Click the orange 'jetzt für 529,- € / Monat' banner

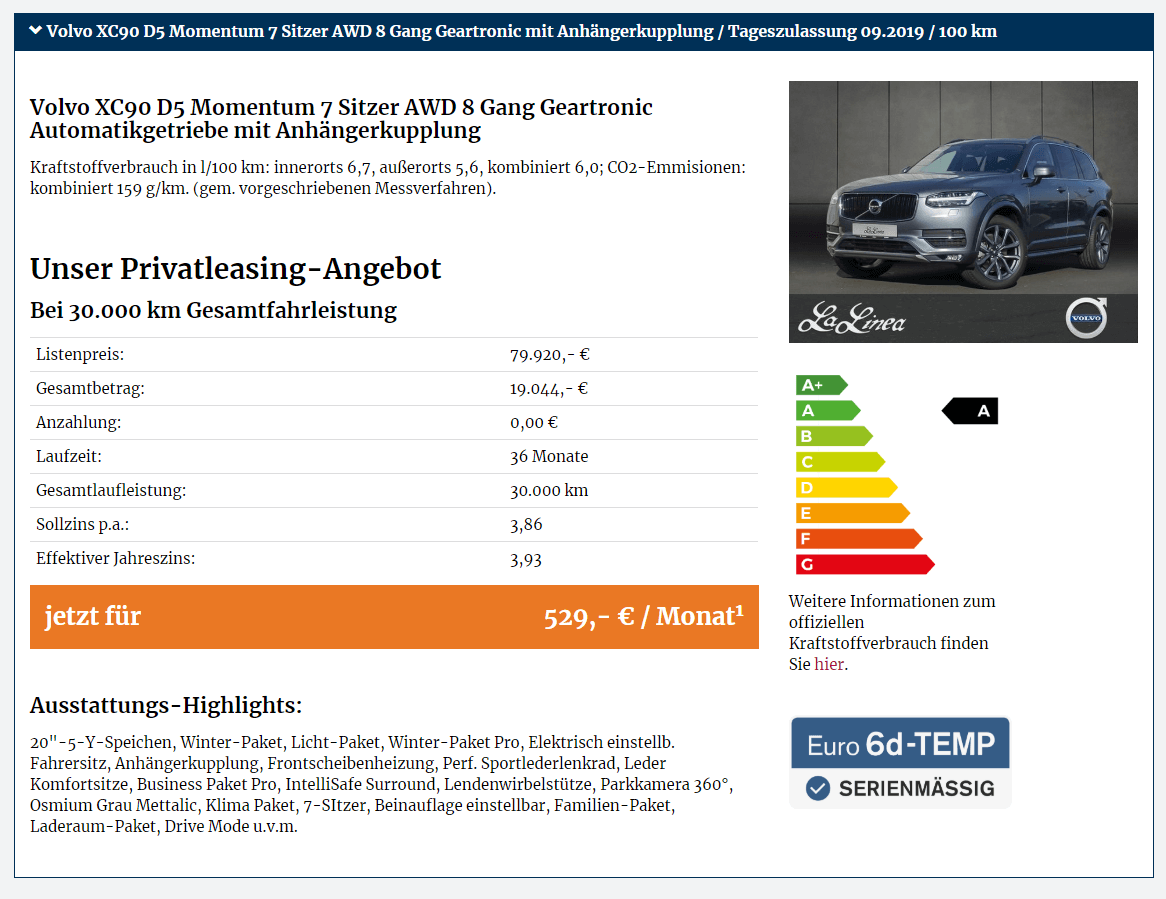(394, 616)
